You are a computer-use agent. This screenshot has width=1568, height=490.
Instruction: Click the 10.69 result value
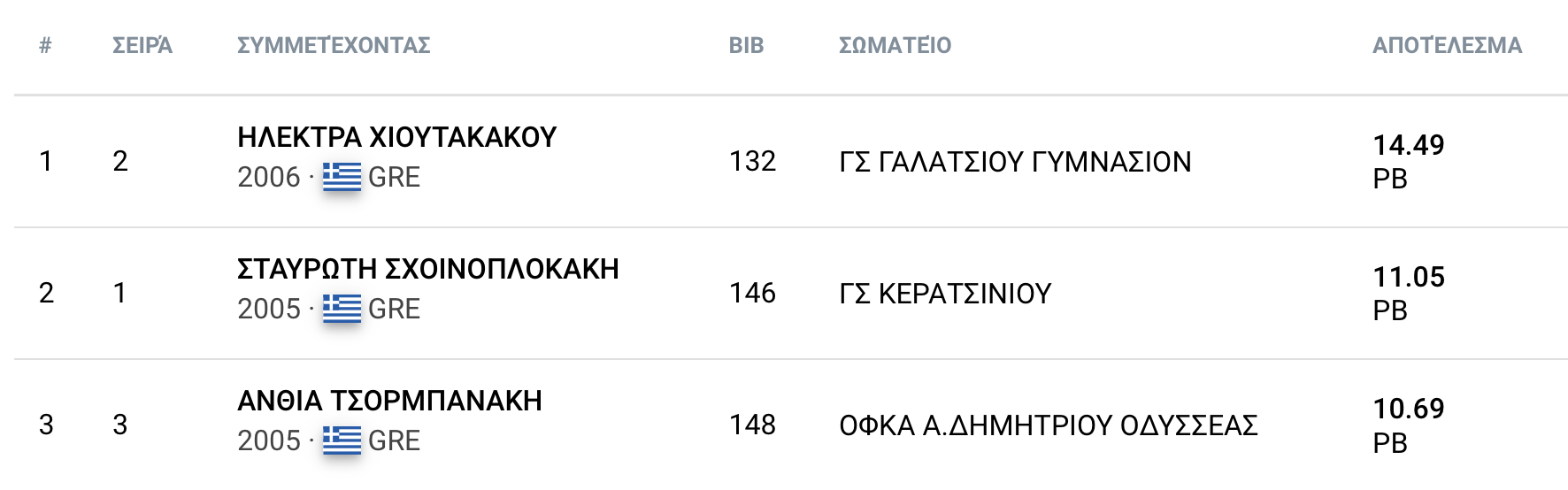(1408, 409)
